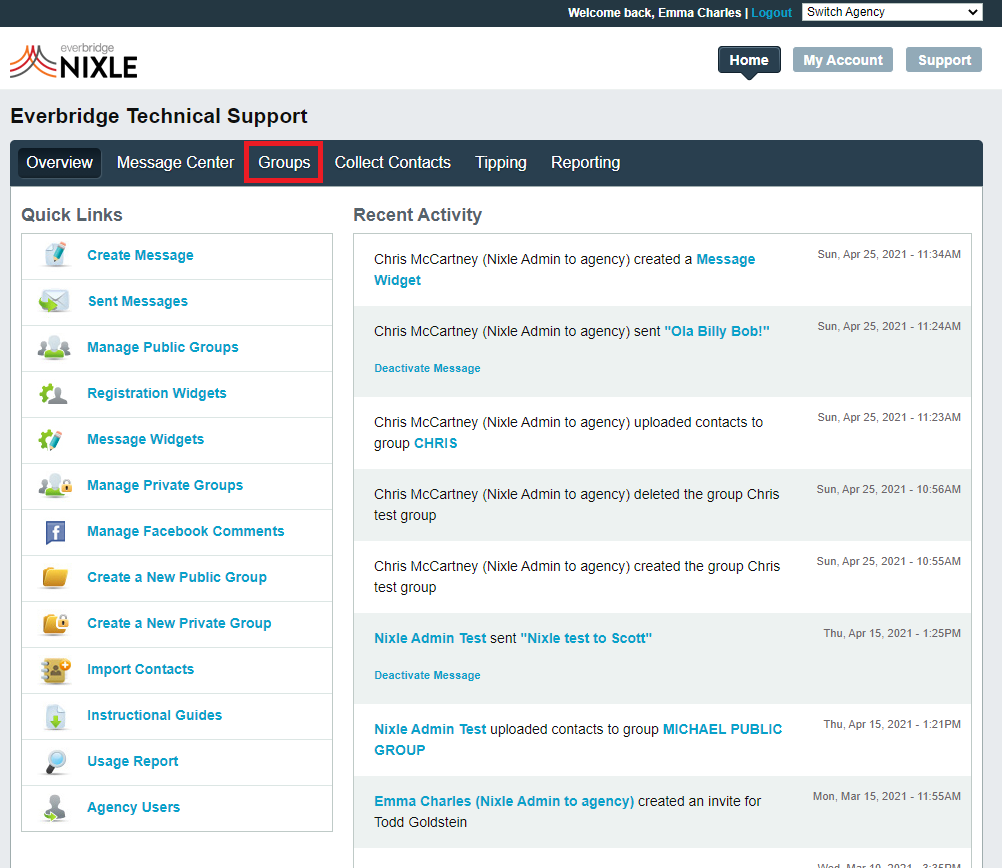The image size is (1002, 868).
Task: Open the CHRIS group link
Action: tap(435, 443)
